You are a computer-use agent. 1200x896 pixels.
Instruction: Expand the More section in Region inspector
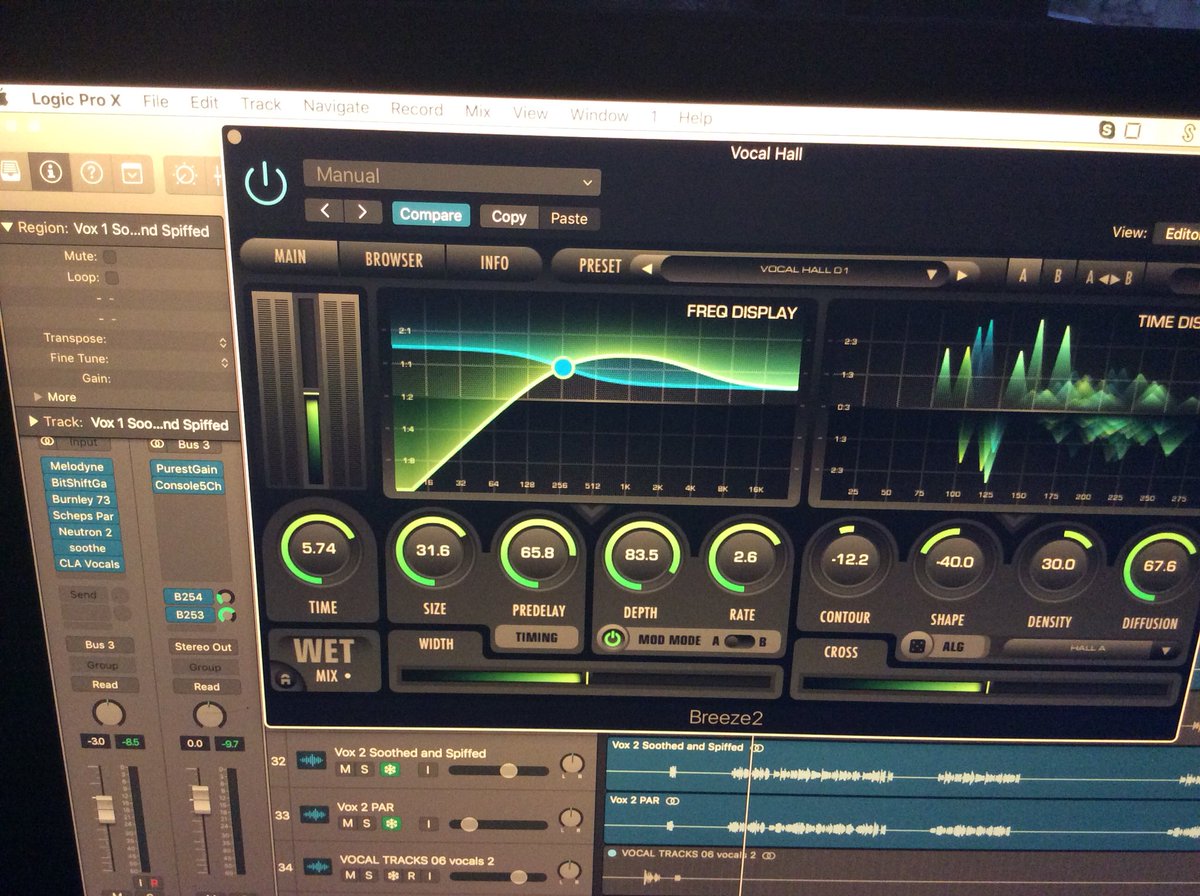point(39,396)
